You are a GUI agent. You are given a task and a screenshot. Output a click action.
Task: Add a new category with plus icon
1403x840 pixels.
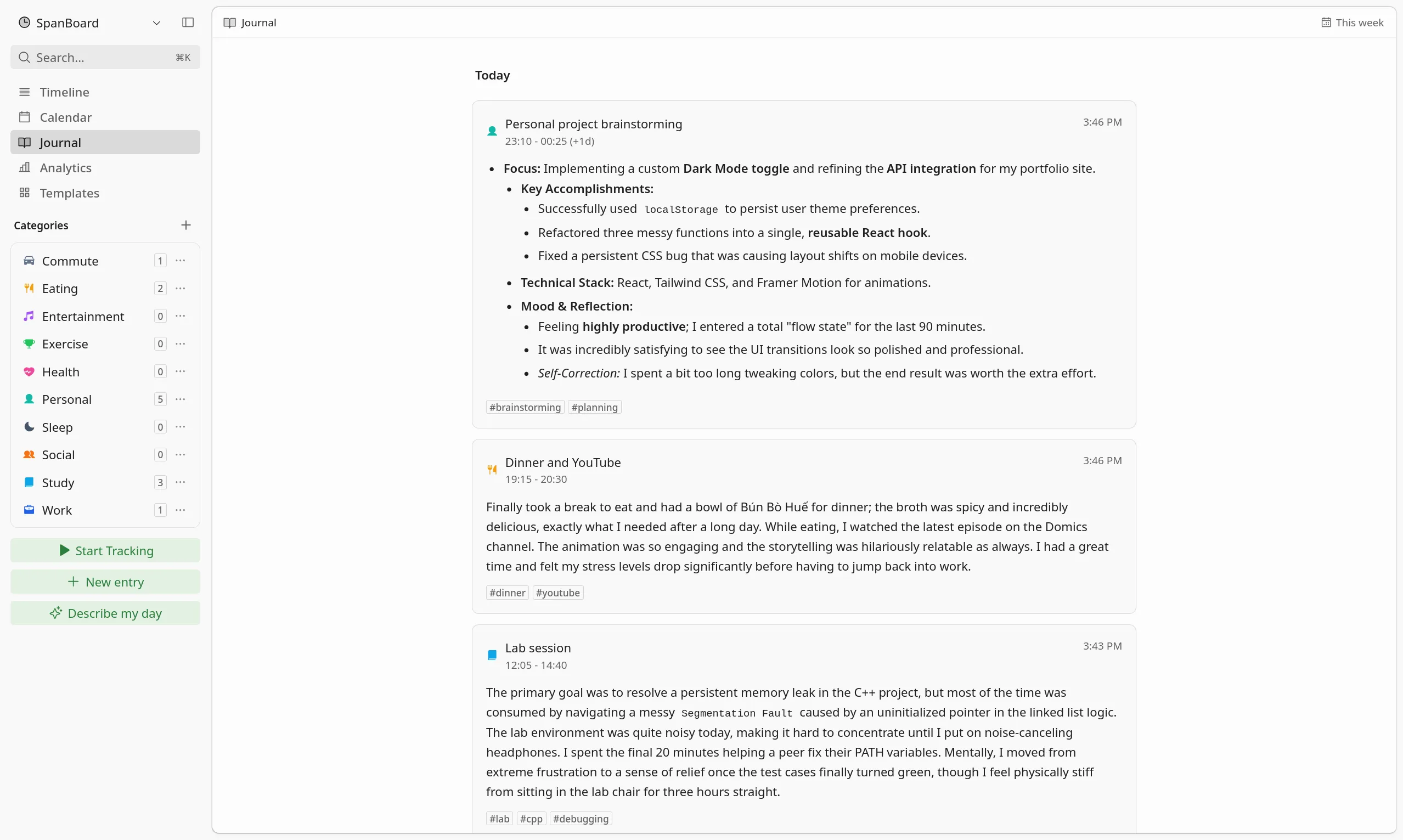[185, 225]
